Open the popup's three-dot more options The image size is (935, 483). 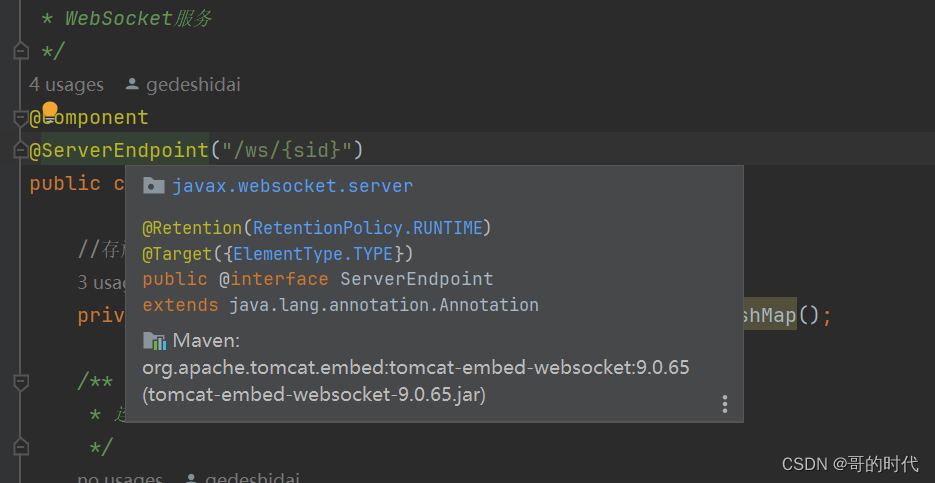pos(725,404)
